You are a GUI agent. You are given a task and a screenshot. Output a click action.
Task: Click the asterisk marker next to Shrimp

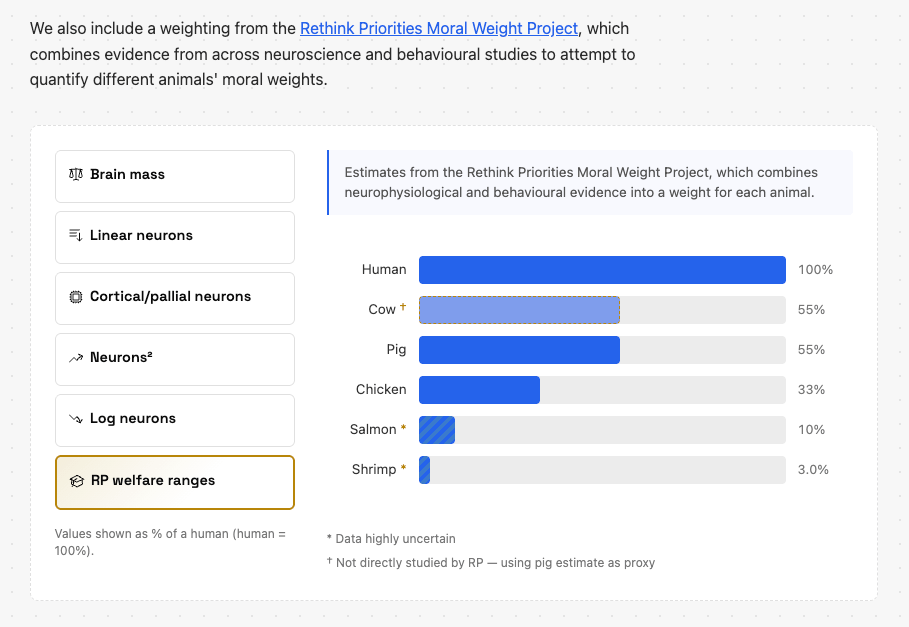tap(403, 468)
